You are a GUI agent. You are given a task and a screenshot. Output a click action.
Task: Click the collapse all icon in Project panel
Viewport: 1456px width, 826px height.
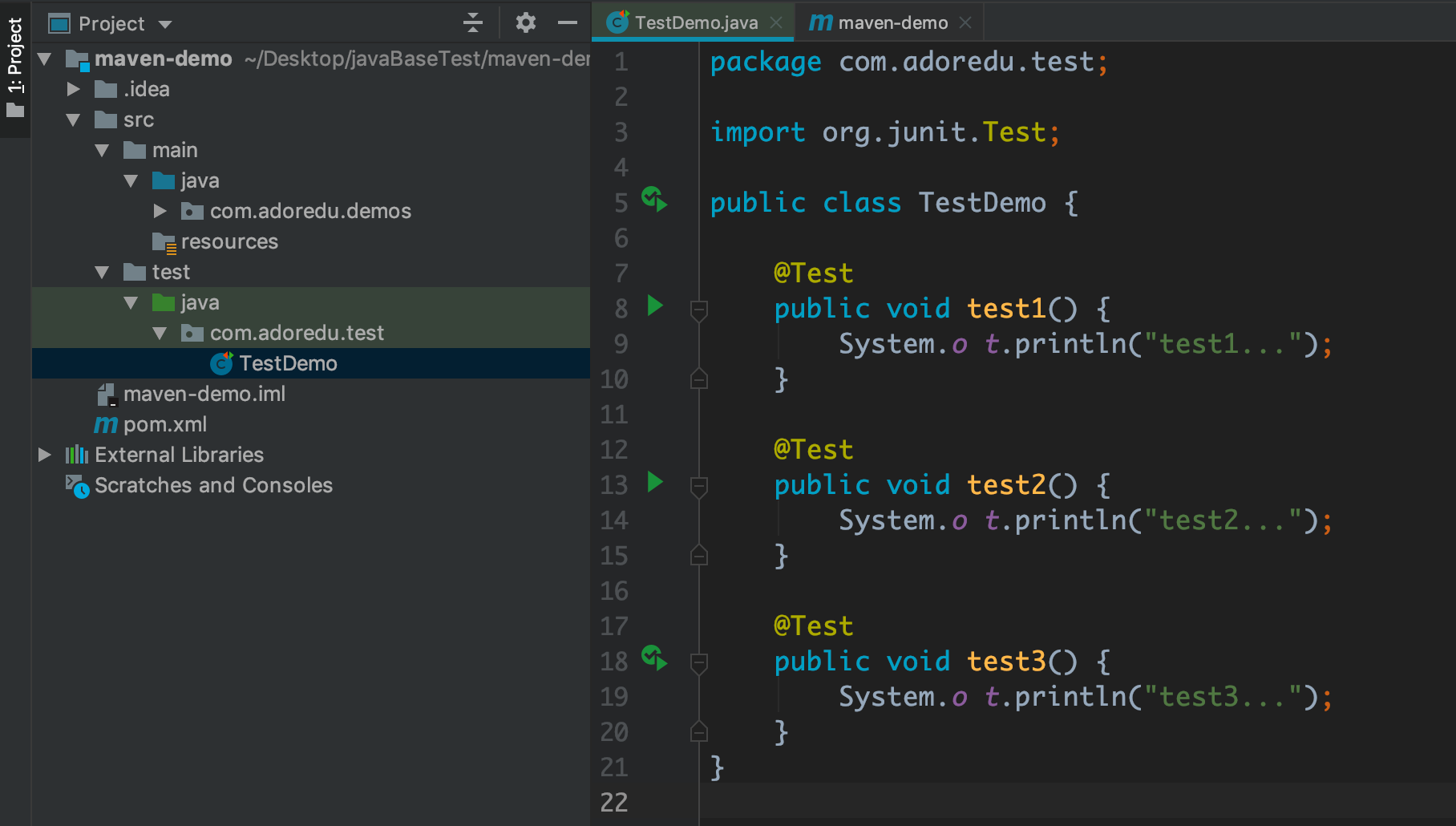(473, 22)
